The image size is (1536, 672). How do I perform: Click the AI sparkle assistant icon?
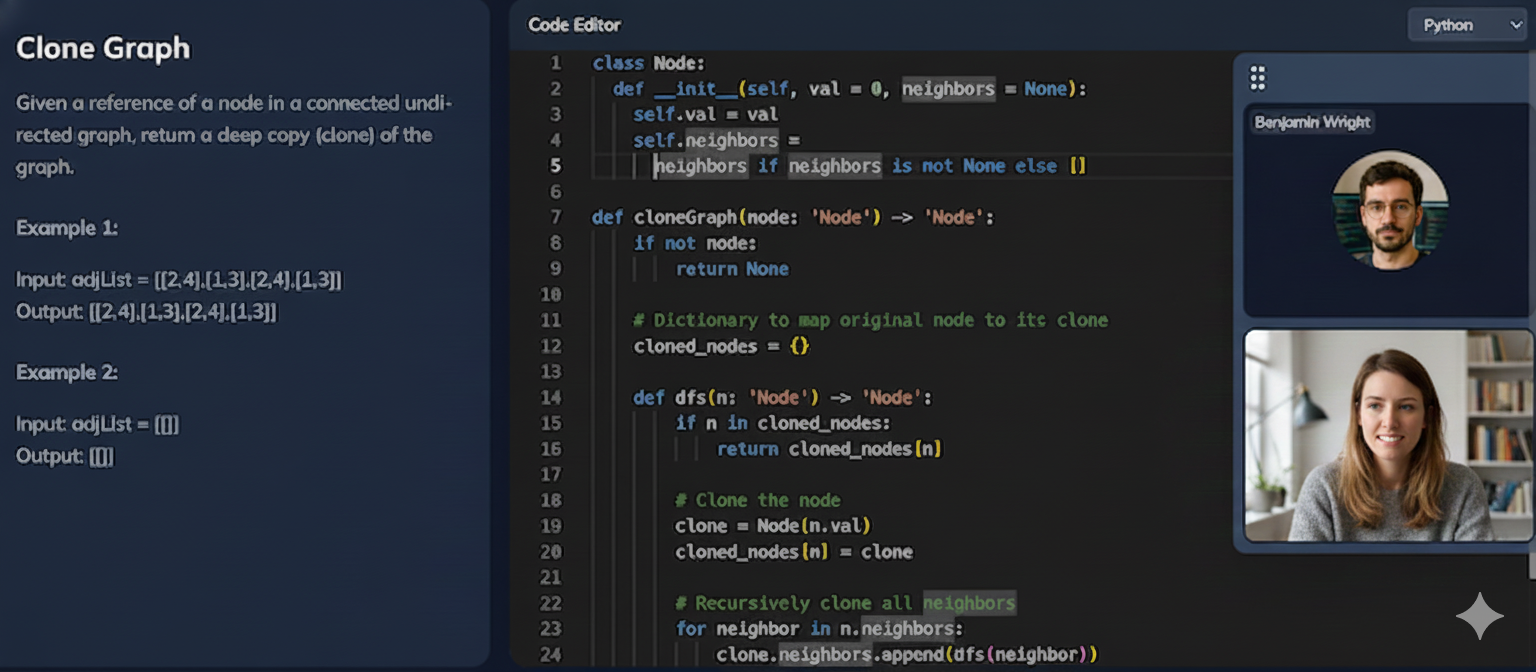(x=1478, y=617)
